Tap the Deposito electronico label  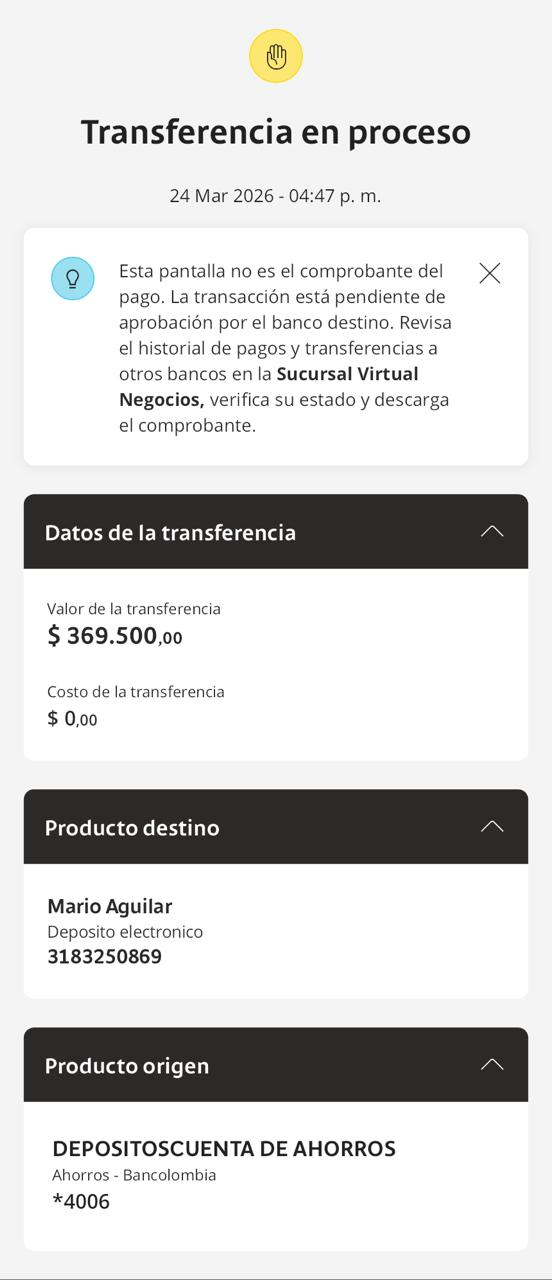[x=125, y=932]
